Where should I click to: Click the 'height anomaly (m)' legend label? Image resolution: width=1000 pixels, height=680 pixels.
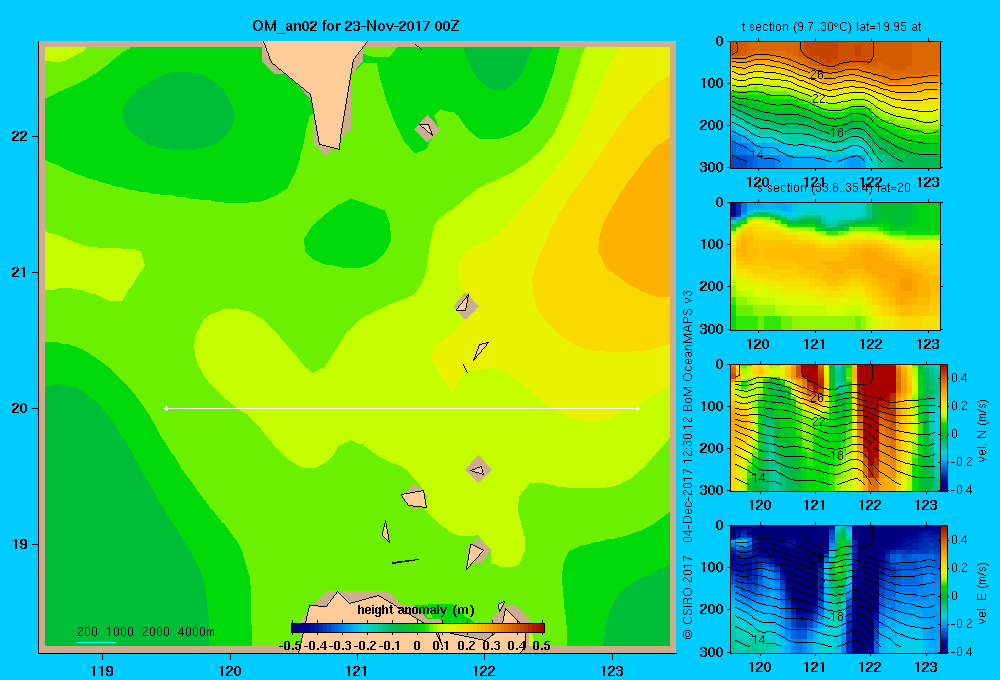pyautogui.click(x=416, y=610)
